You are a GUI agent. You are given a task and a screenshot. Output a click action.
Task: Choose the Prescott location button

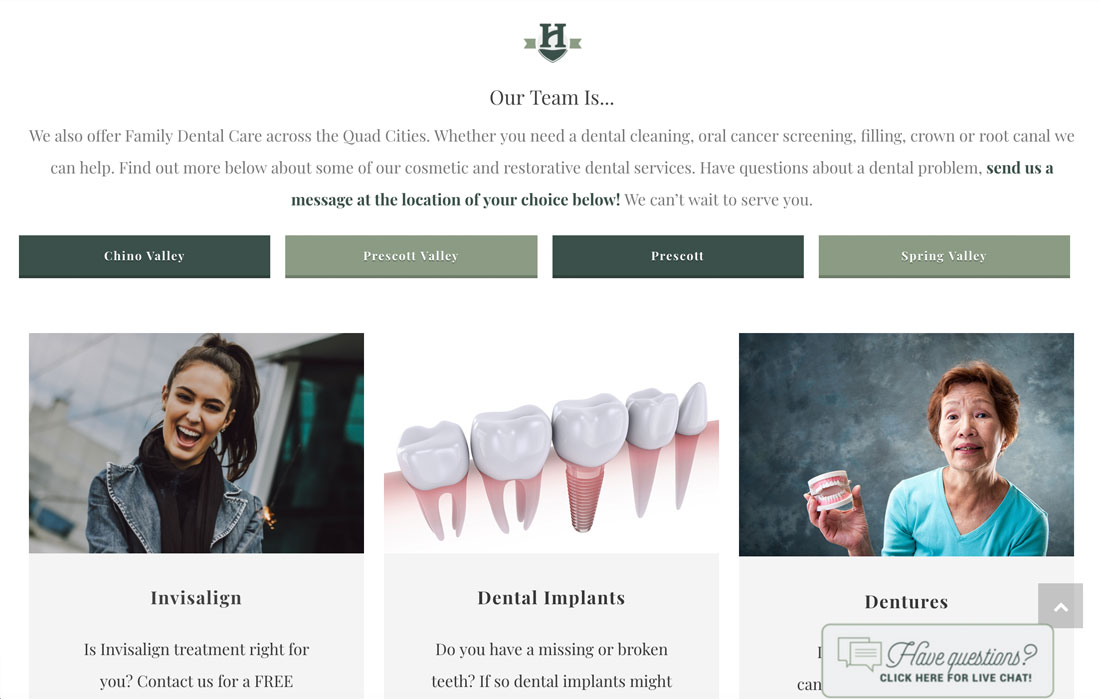[x=678, y=256]
